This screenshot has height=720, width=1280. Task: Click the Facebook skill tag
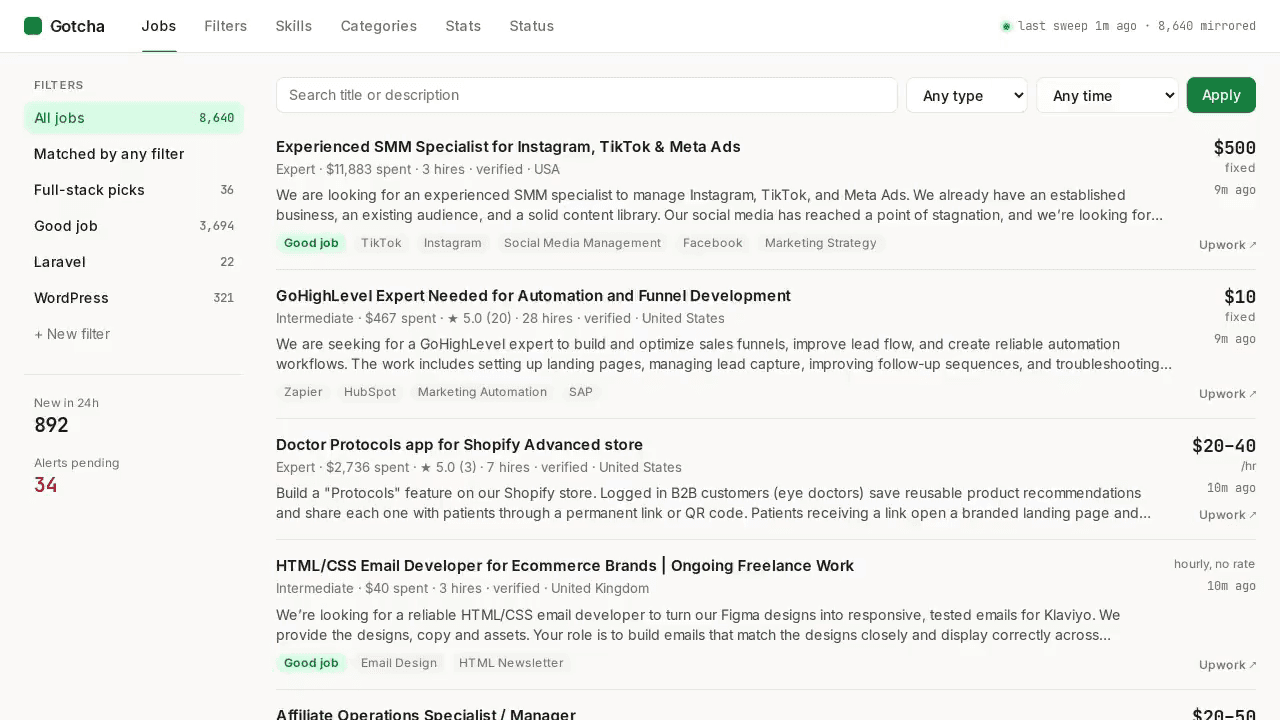pyautogui.click(x=713, y=243)
